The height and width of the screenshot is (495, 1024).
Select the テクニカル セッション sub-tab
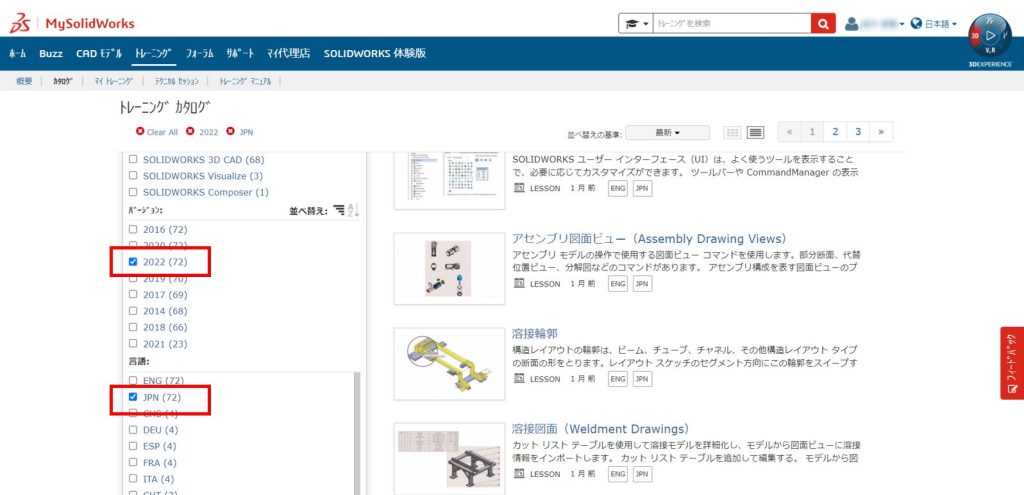(176, 81)
